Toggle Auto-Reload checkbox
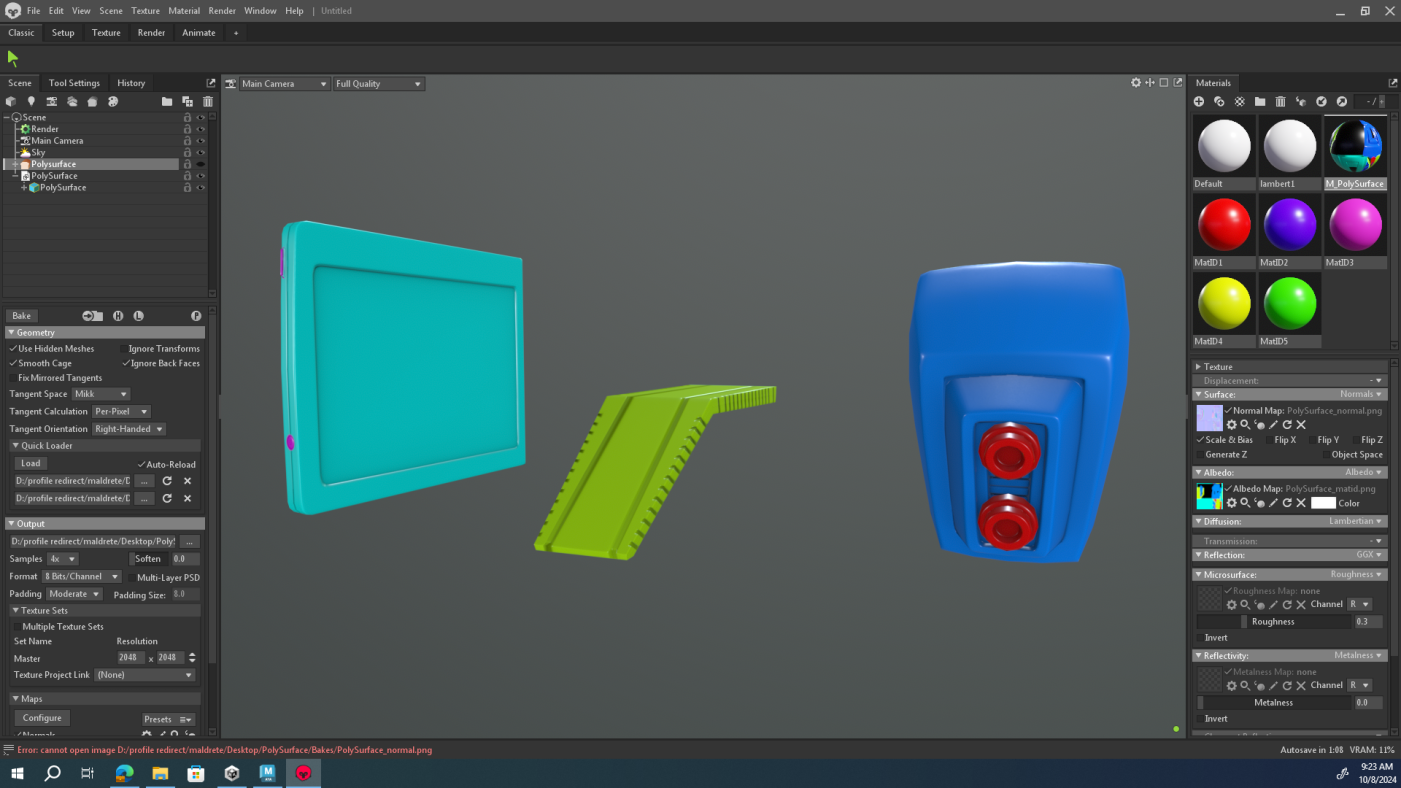The height and width of the screenshot is (788, 1401). [141, 465]
